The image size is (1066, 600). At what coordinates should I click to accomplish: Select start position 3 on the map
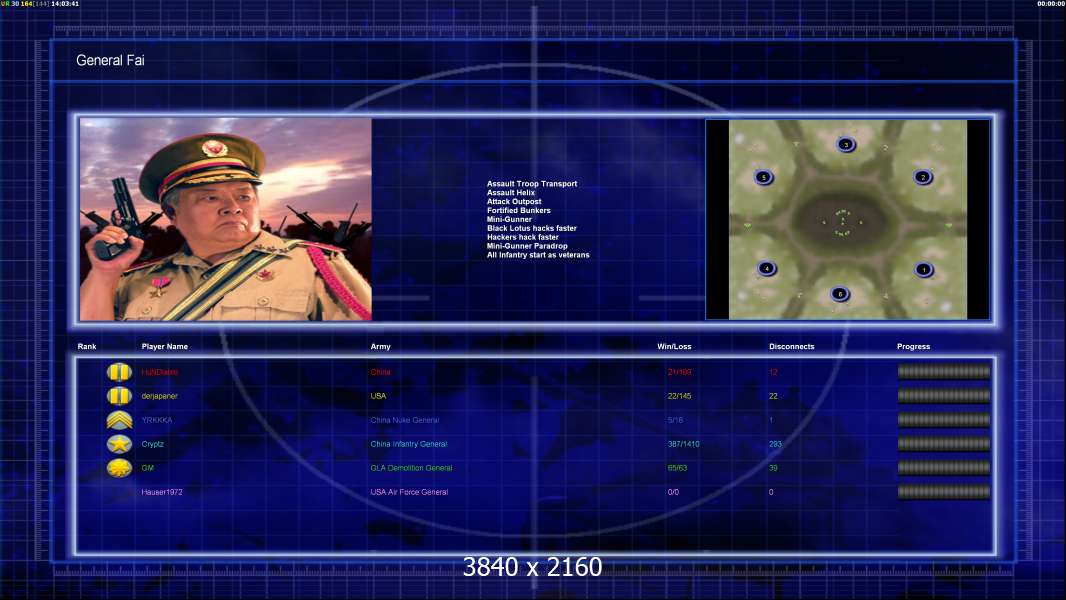click(846, 145)
